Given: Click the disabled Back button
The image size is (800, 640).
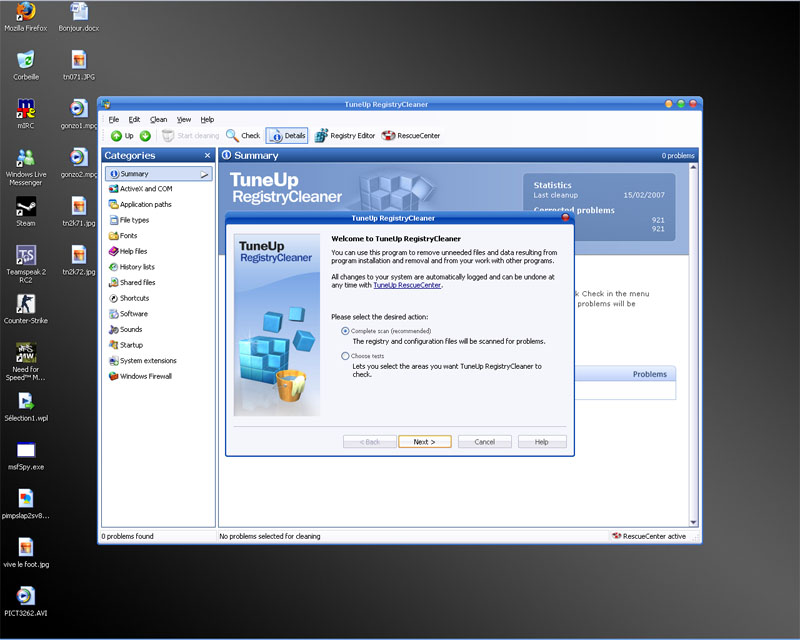Looking at the screenshot, I should click(x=370, y=442).
